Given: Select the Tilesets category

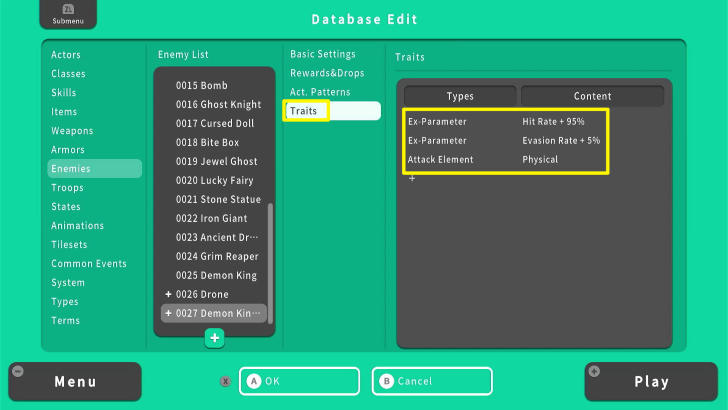Looking at the screenshot, I should tap(69, 245).
